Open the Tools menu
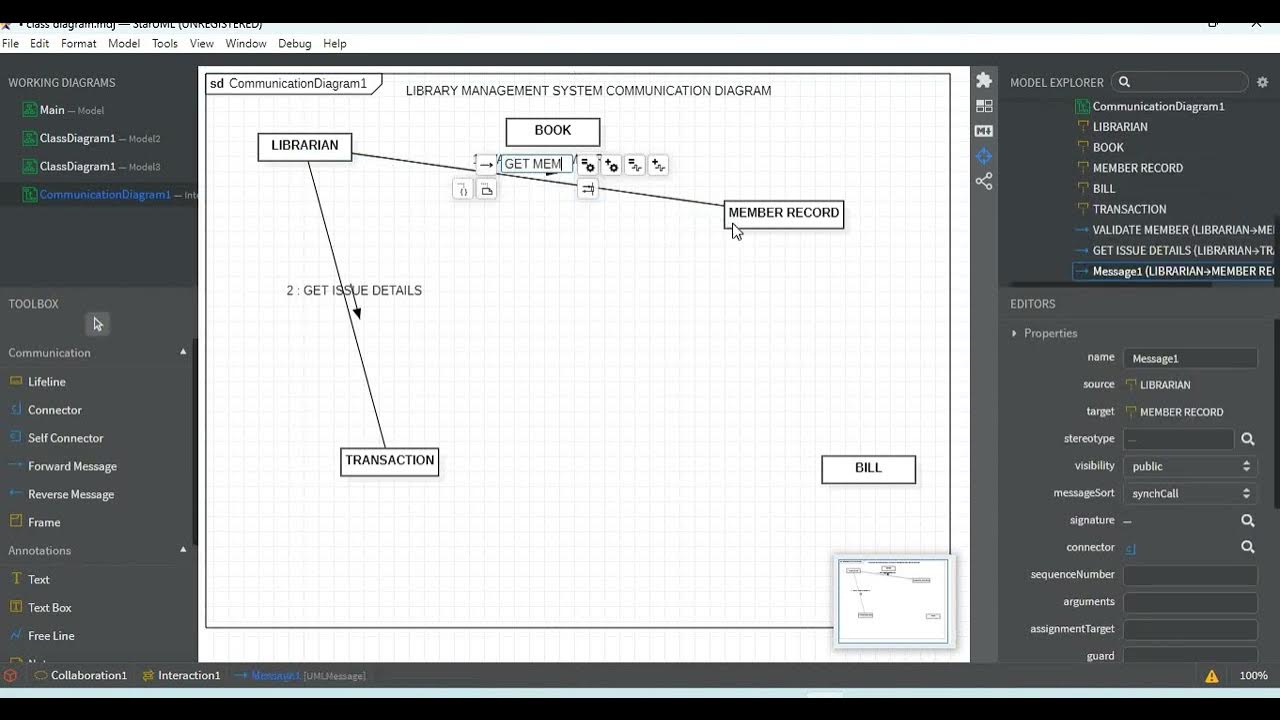Screen dimensions: 1280x720 pyautogui.click(x=165, y=43)
